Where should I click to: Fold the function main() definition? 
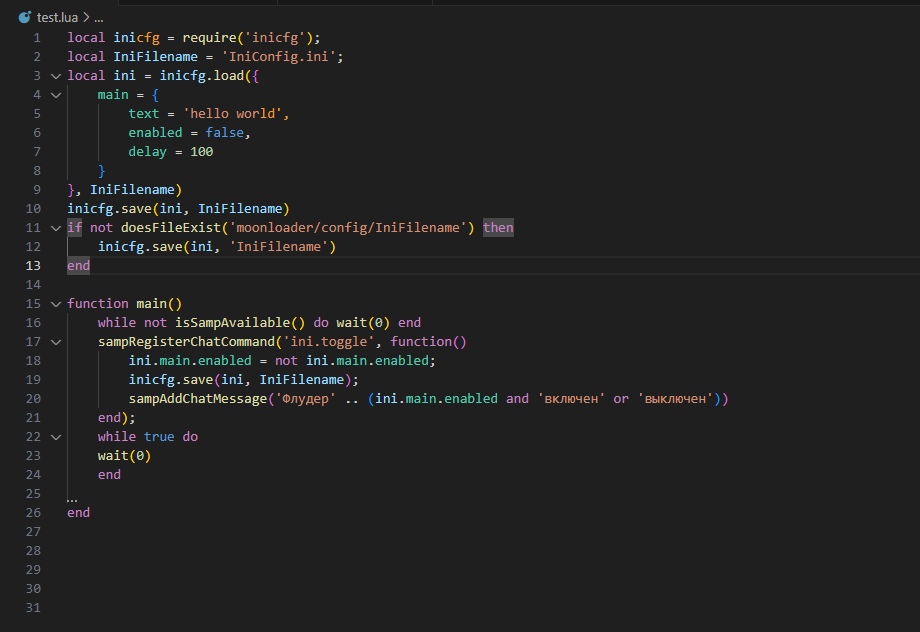(x=55, y=304)
